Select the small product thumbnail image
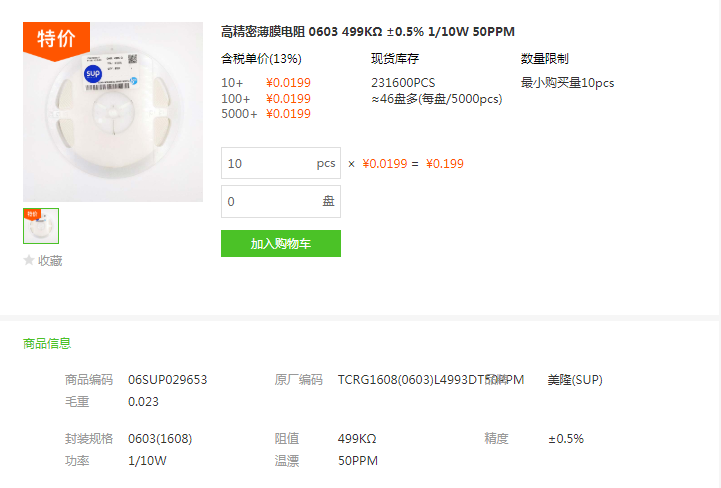The width and height of the screenshot is (721, 488). (x=41, y=226)
